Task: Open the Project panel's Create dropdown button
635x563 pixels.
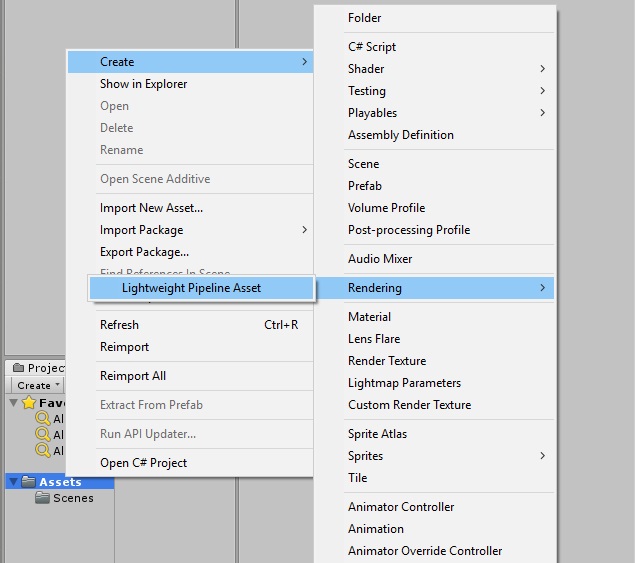Action: 37,385
